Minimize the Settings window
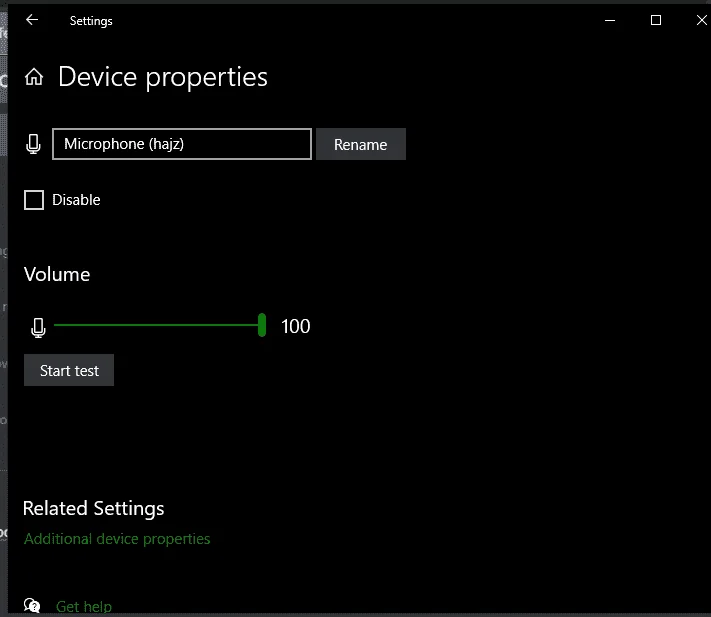711x617 pixels. pos(610,20)
